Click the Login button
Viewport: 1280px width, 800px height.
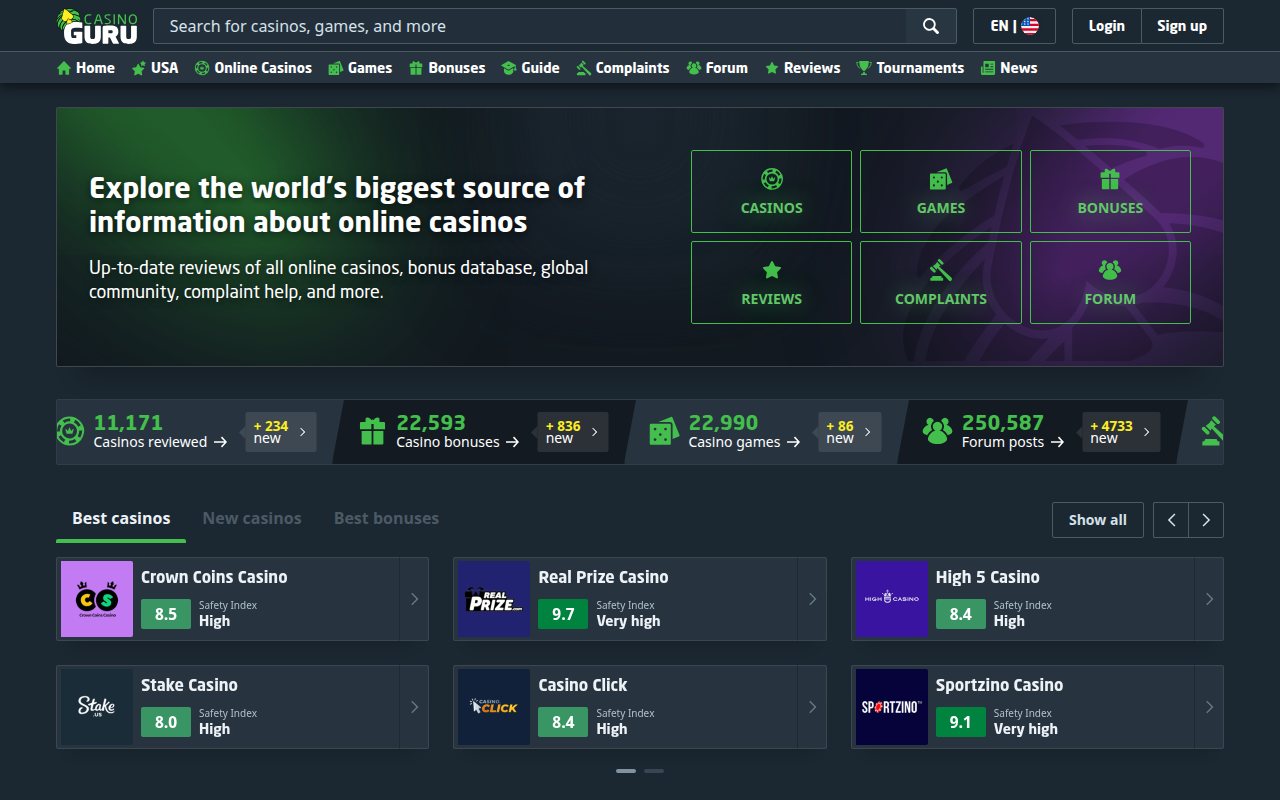tap(1106, 26)
